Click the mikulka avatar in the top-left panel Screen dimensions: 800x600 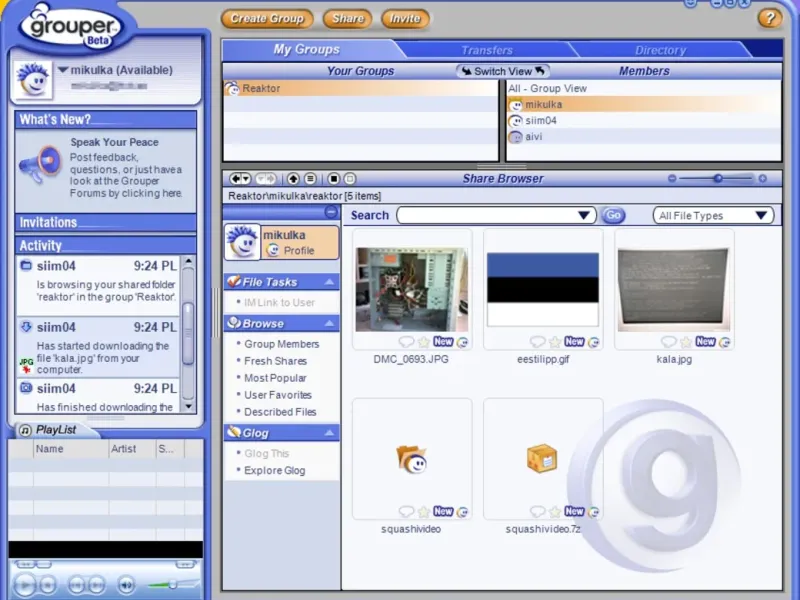pos(33,80)
